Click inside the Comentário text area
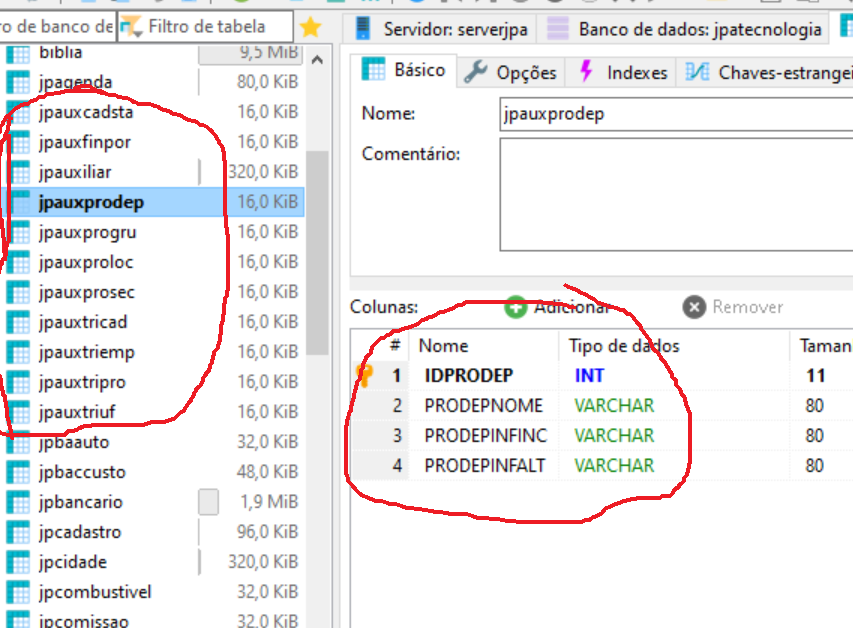853x628 pixels. (x=676, y=194)
